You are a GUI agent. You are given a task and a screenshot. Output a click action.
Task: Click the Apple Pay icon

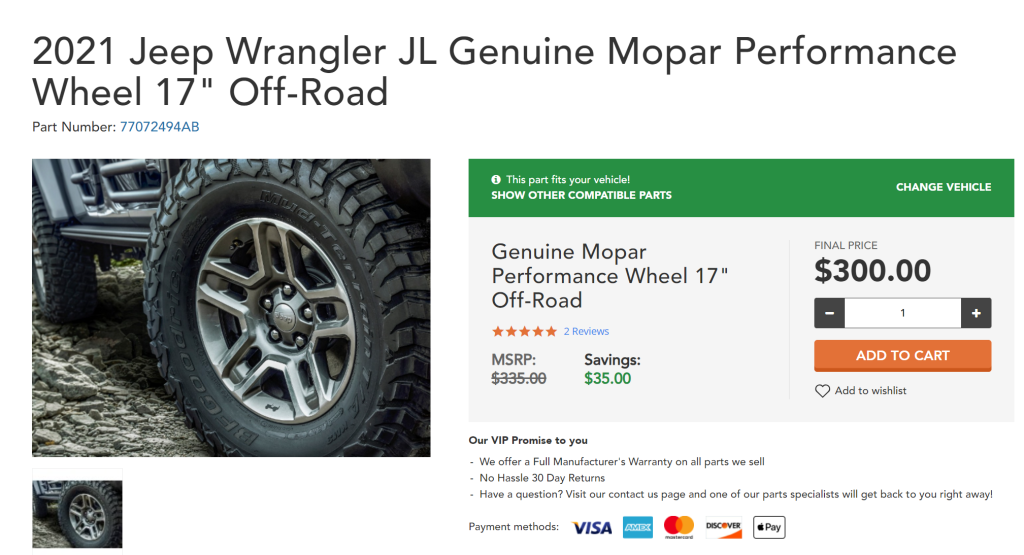(769, 527)
